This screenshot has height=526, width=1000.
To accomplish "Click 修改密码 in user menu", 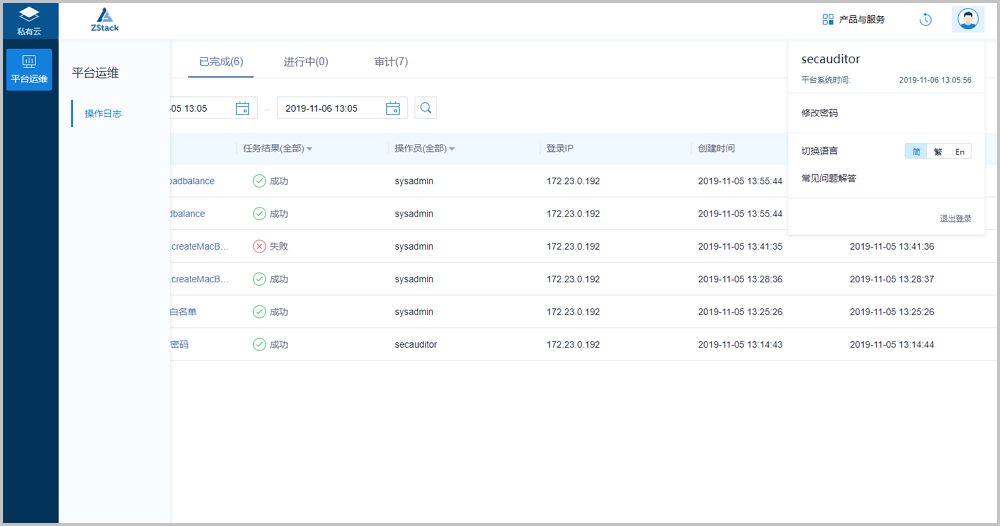I will pyautogui.click(x=819, y=113).
